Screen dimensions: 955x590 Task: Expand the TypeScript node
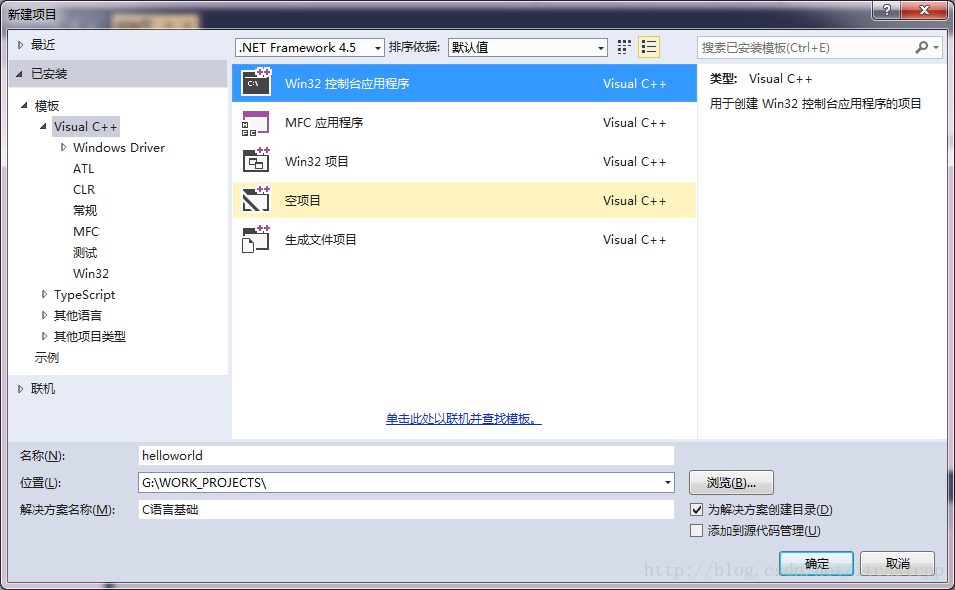pos(44,294)
